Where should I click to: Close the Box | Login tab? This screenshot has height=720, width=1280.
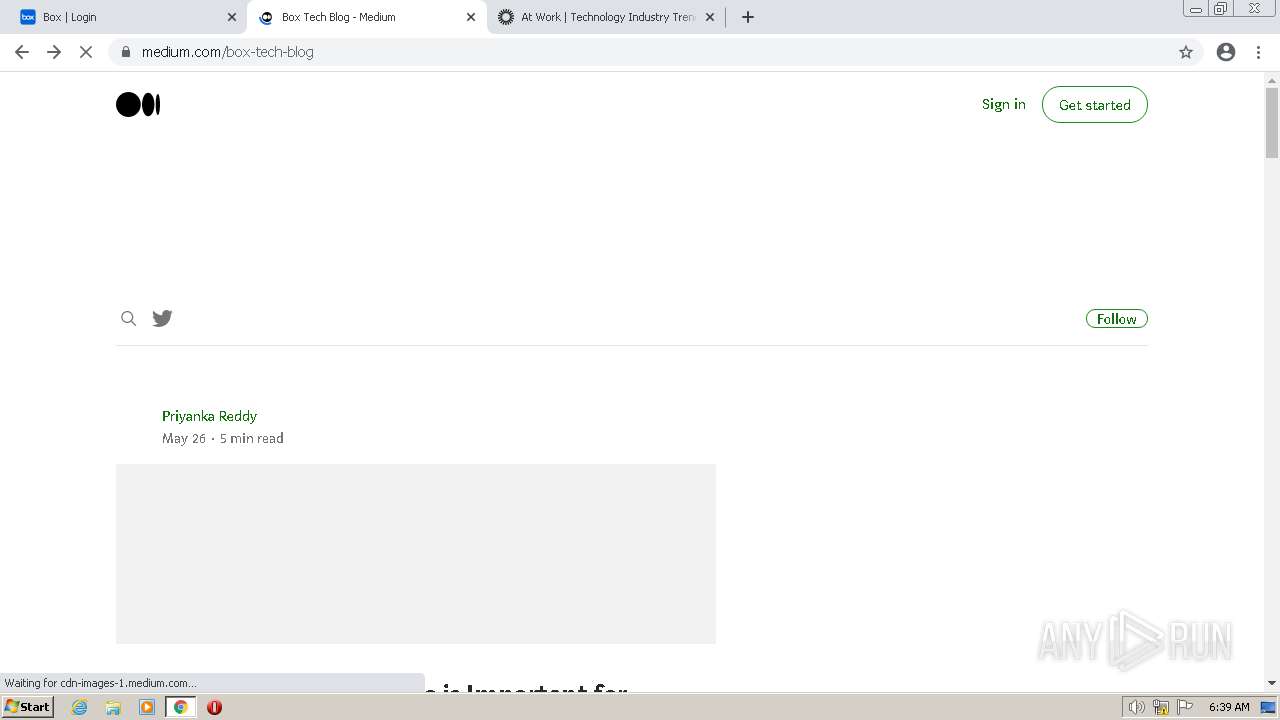[x=232, y=17]
